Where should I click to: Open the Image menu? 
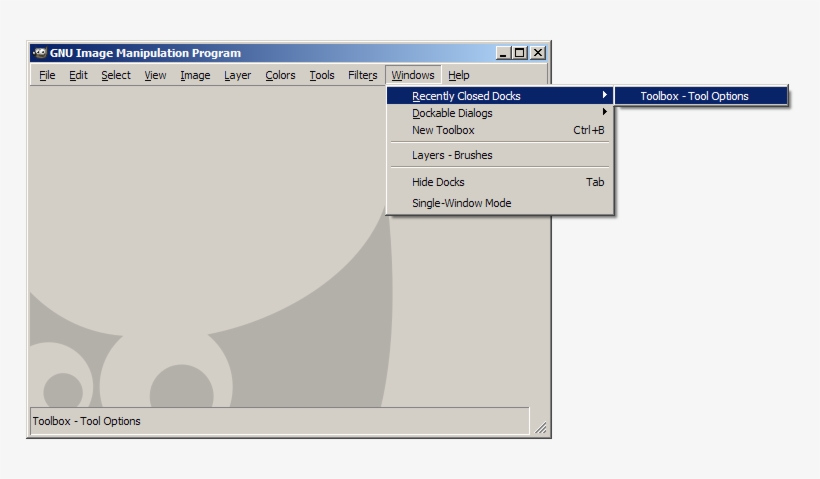(x=195, y=75)
